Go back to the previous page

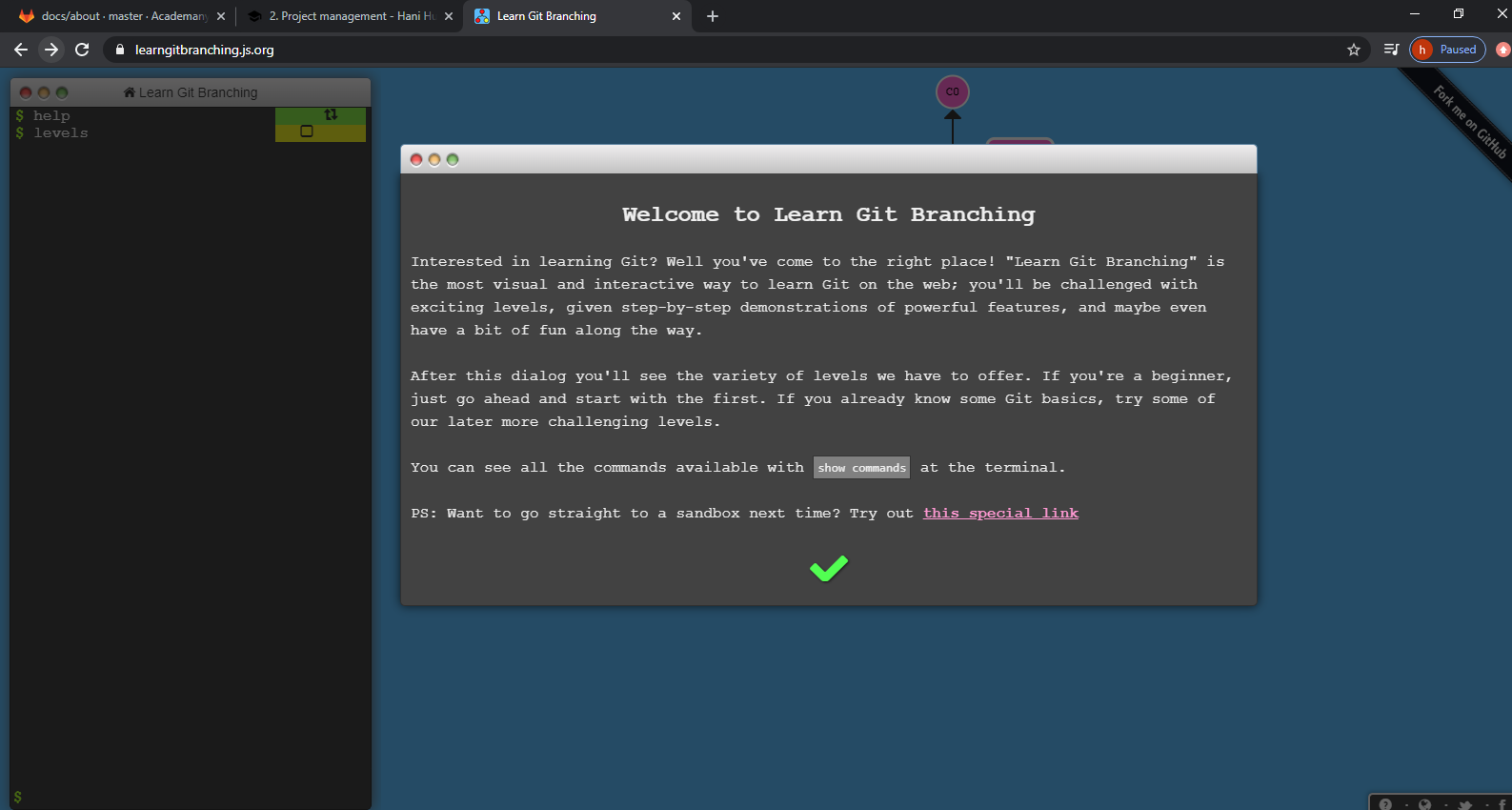pos(21,50)
